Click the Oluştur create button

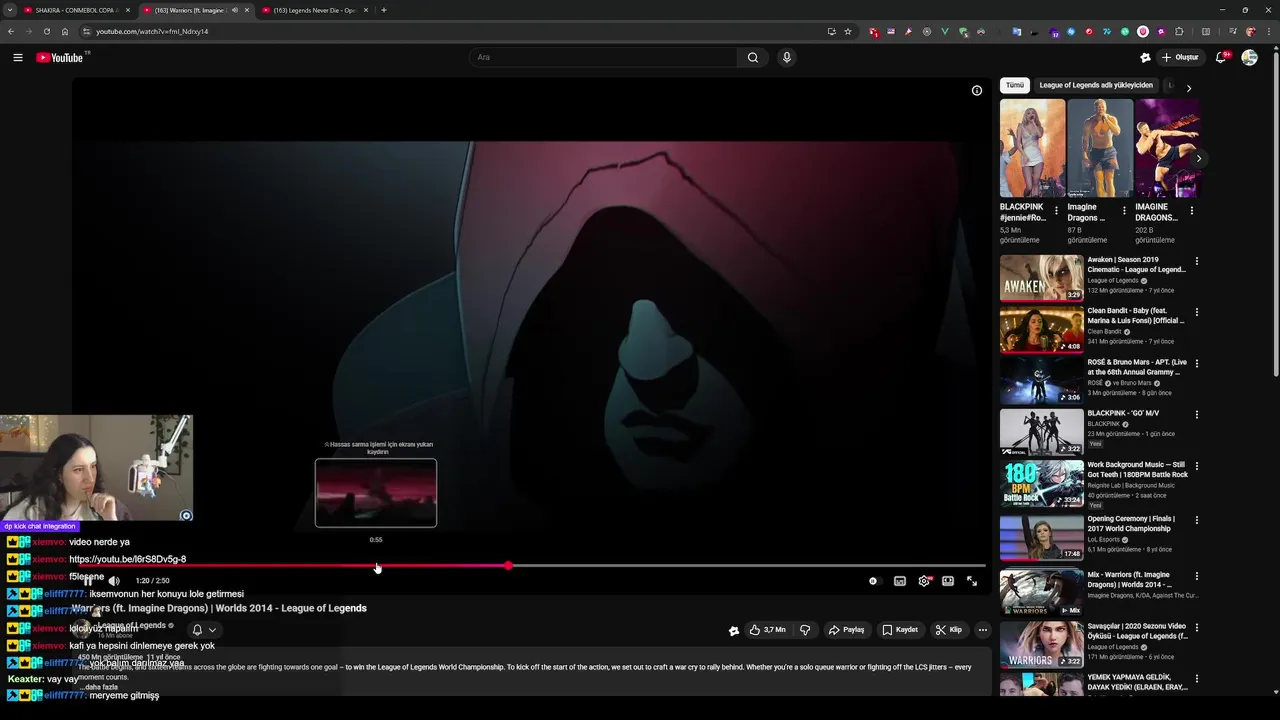point(1180,57)
